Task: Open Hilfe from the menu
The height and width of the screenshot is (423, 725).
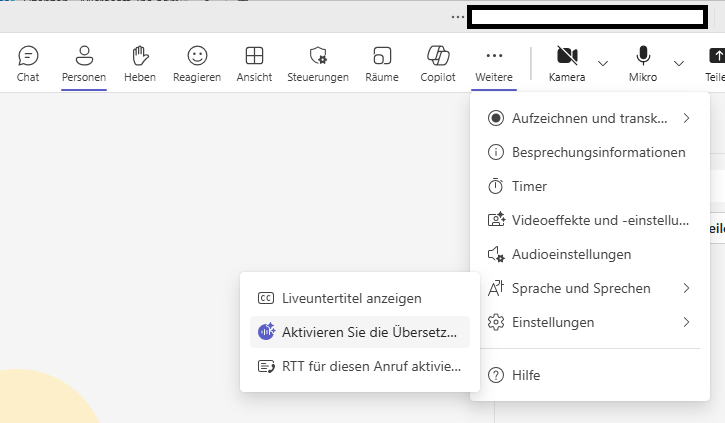Action: (590, 375)
